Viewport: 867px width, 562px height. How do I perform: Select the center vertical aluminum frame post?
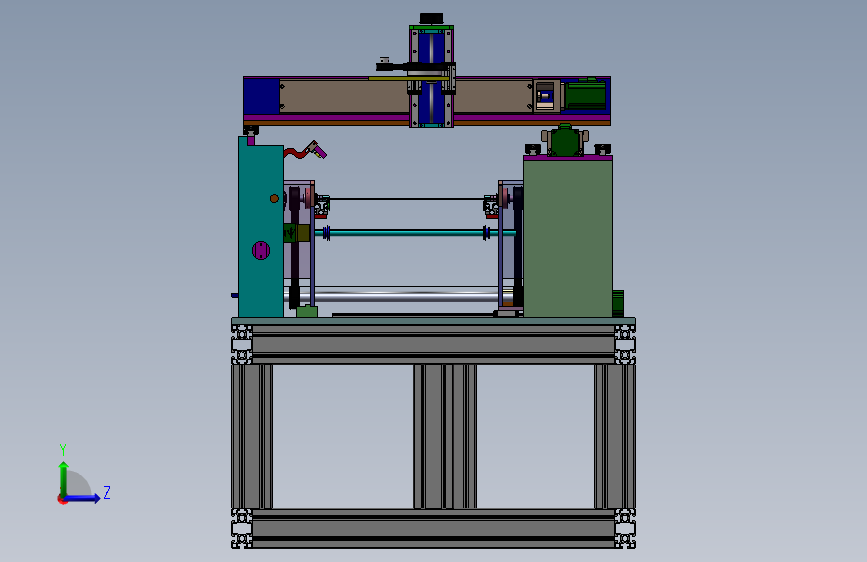[445, 436]
